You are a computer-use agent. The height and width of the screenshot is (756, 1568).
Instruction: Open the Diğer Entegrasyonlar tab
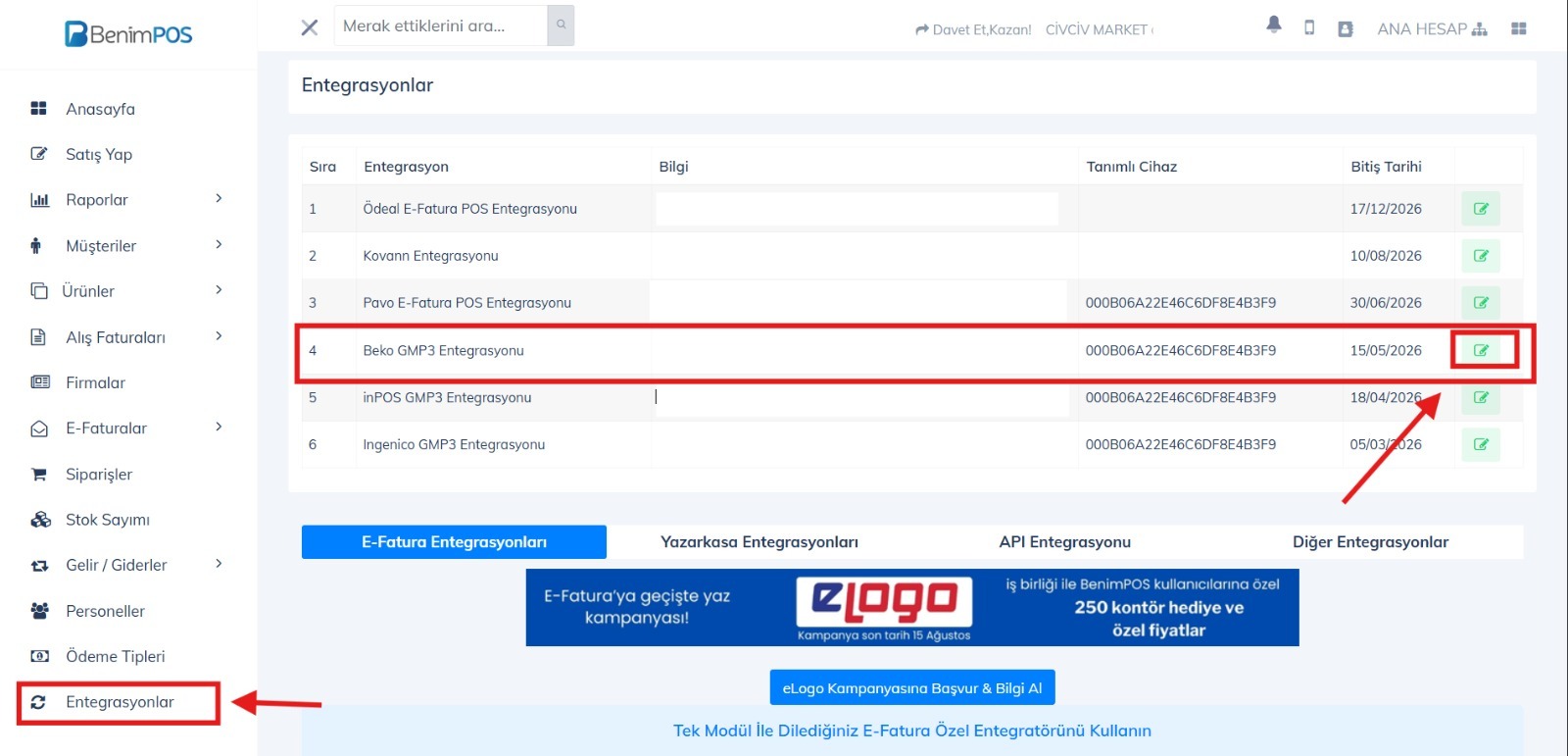coord(1369,542)
